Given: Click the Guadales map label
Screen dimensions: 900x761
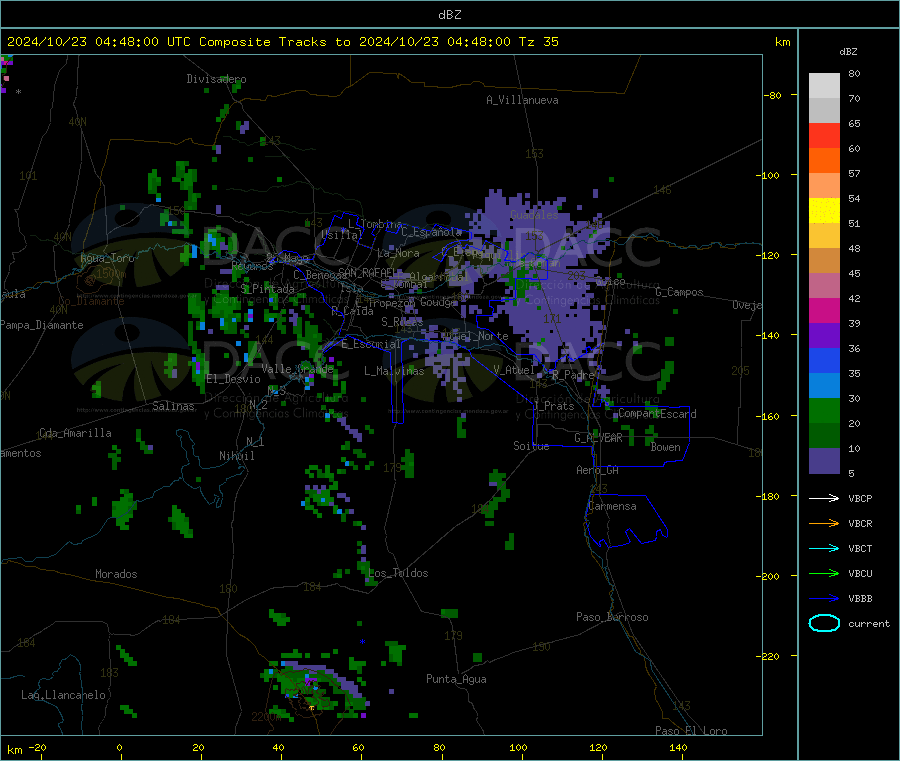Looking at the screenshot, I should click(x=534, y=215).
